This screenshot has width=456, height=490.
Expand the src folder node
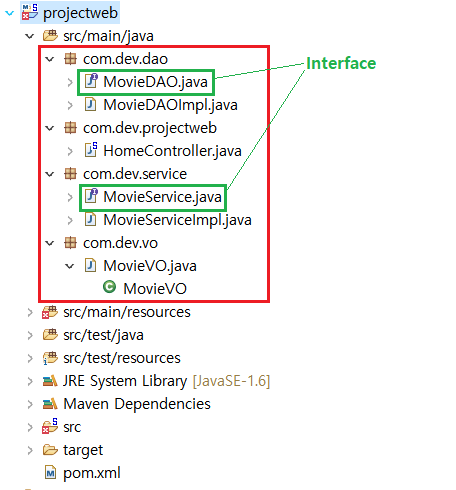(30, 427)
